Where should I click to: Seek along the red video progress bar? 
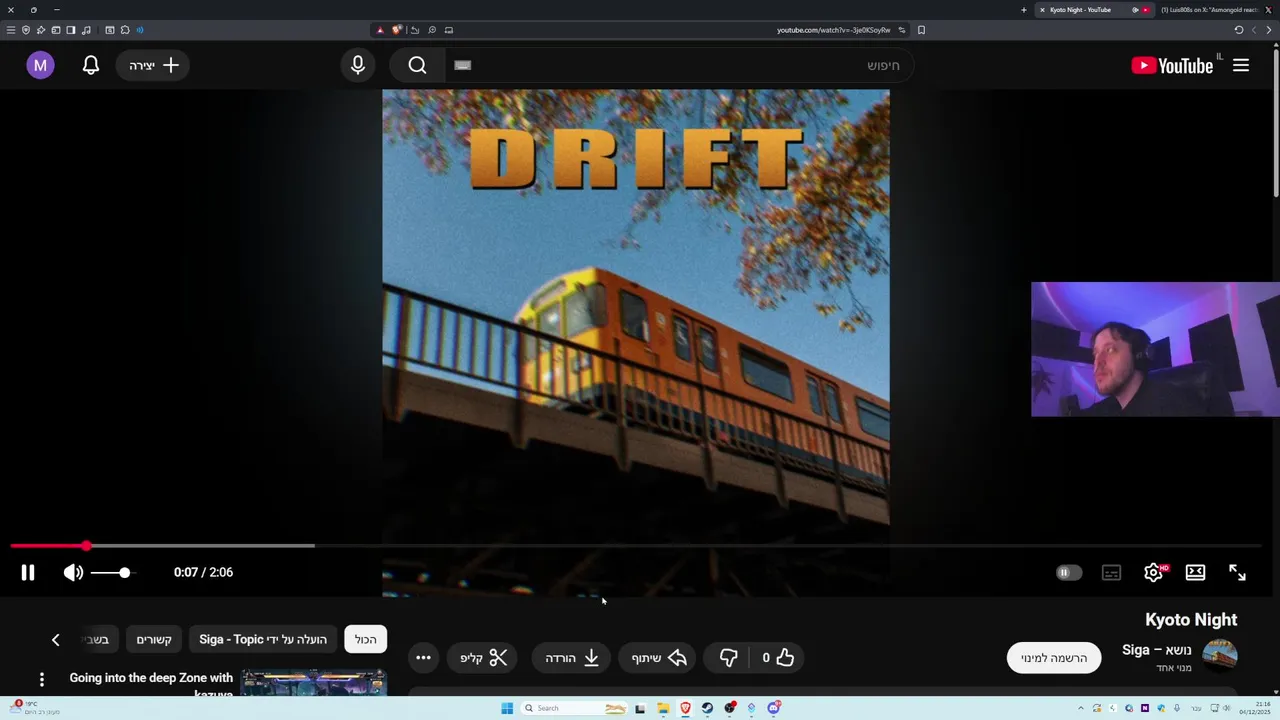click(636, 546)
